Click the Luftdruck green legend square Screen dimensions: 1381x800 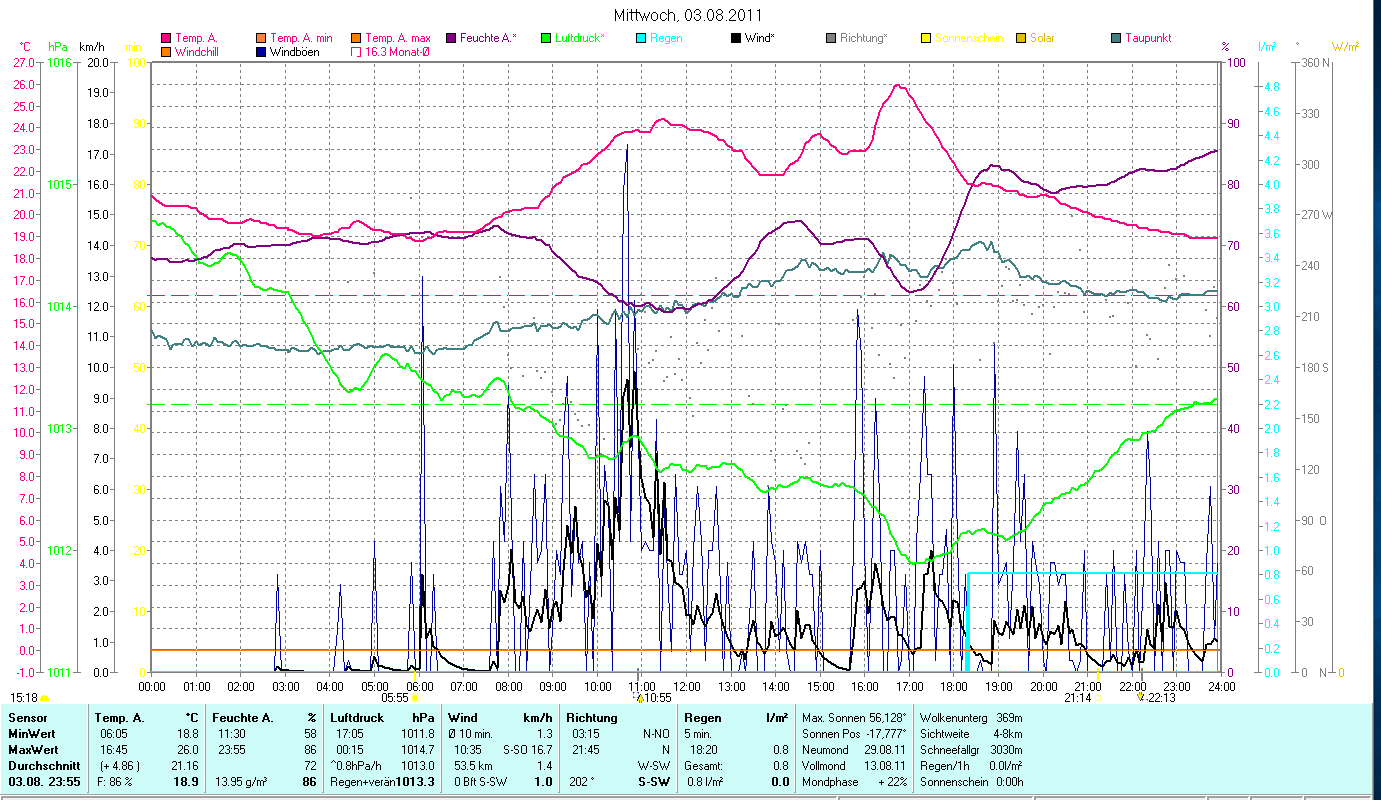(546, 38)
